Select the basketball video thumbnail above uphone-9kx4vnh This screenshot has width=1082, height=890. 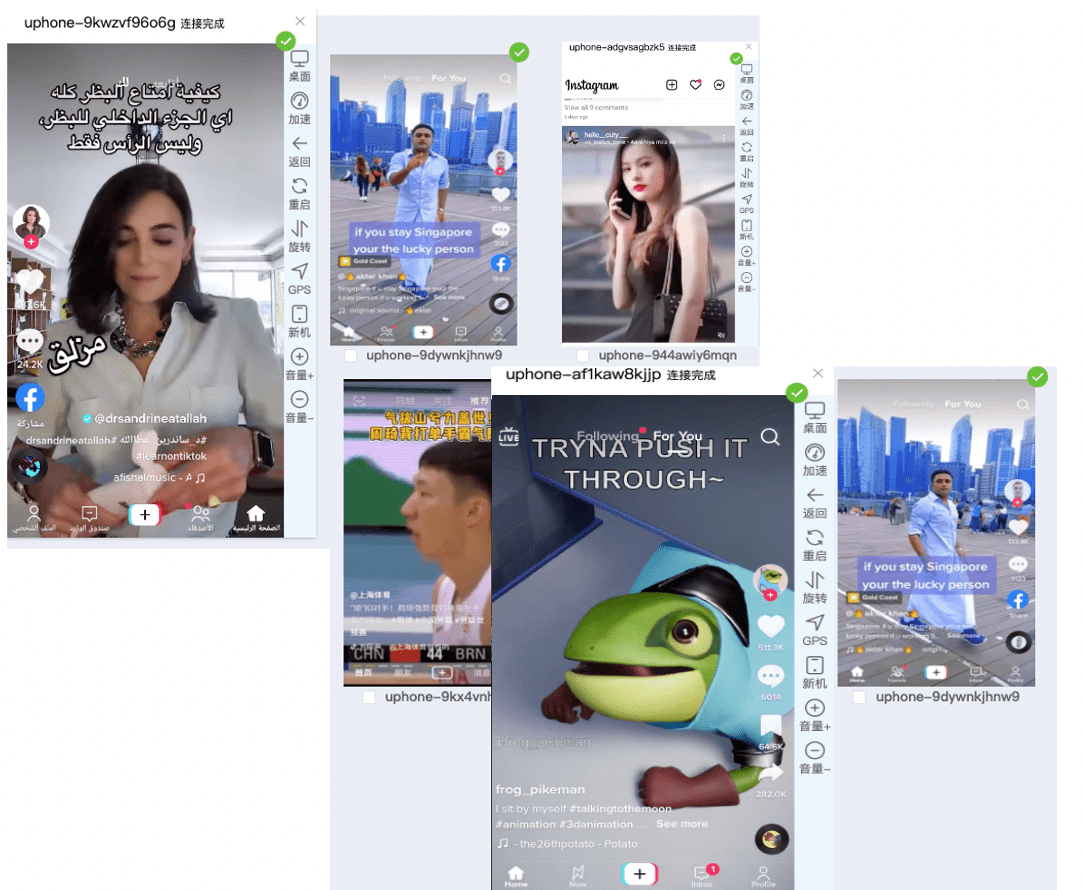[x=416, y=530]
